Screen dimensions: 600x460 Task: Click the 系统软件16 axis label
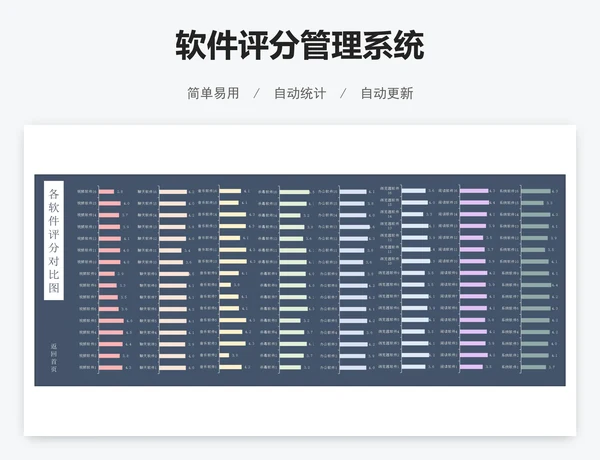click(x=509, y=191)
